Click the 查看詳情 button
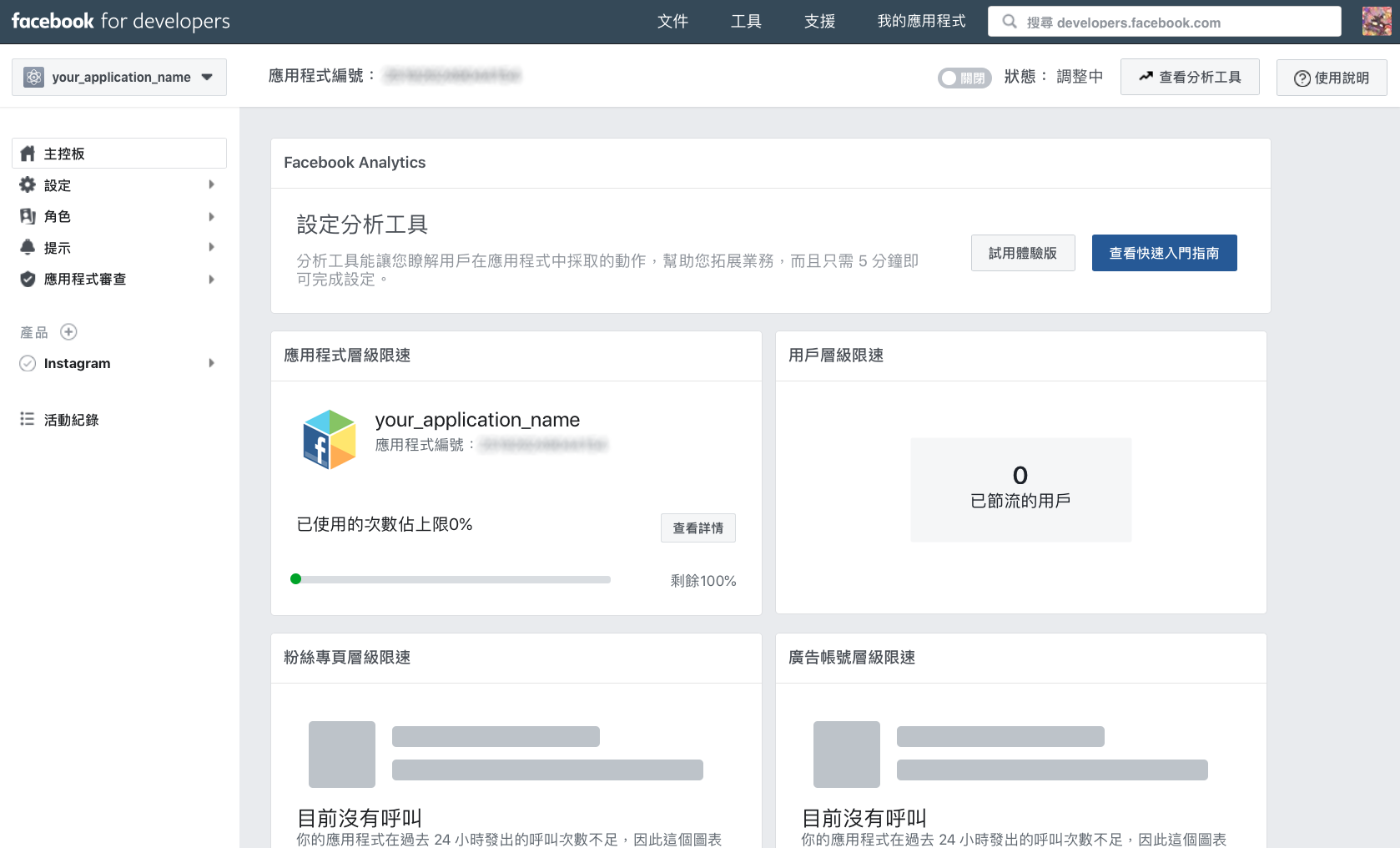 698,527
